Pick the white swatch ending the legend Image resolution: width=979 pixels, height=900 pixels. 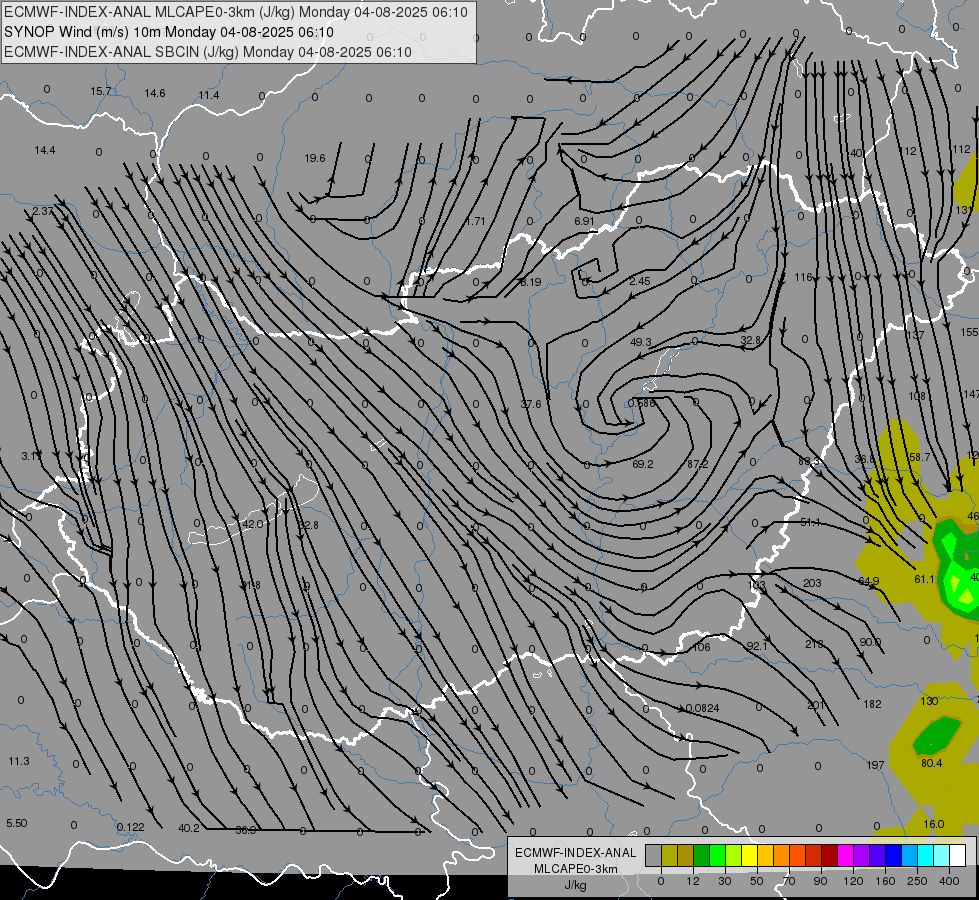pos(957,855)
